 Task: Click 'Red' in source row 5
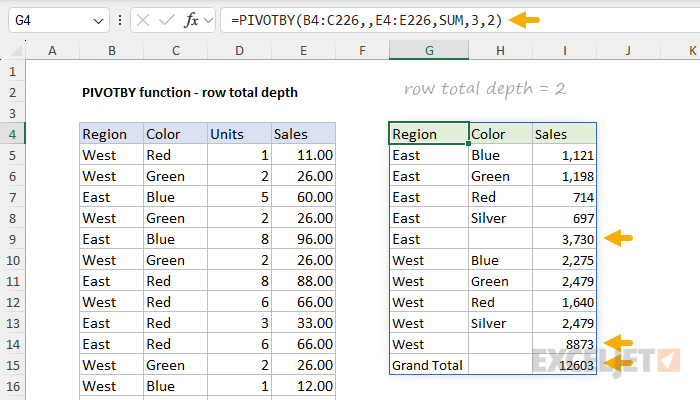pyautogui.click(x=158, y=155)
